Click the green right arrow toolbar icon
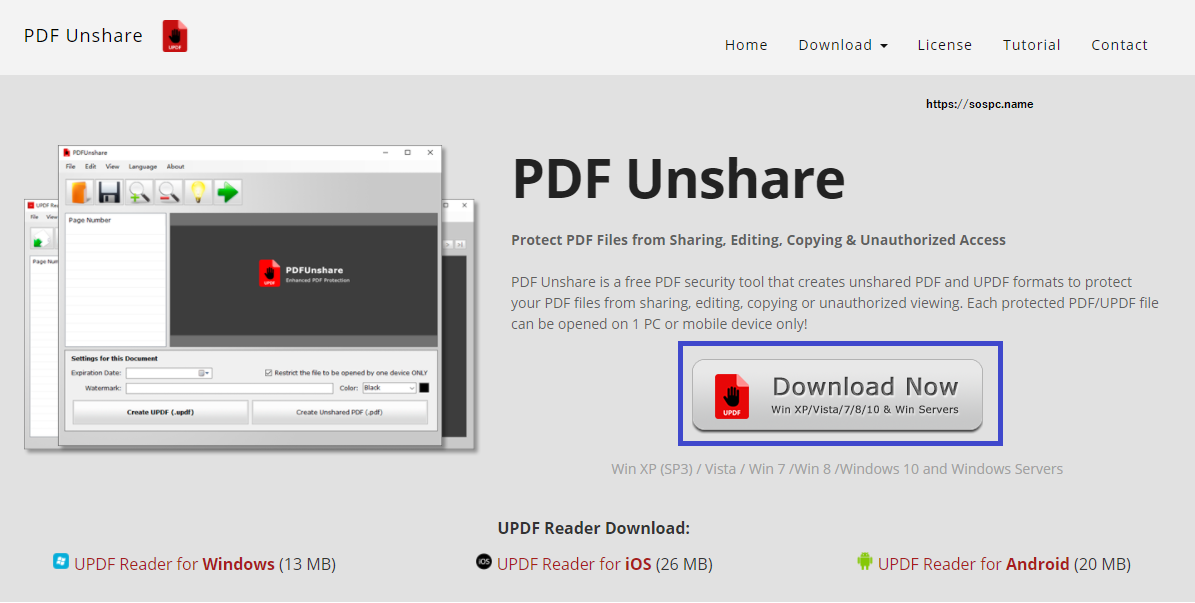The image size is (1195, 603). (x=227, y=192)
